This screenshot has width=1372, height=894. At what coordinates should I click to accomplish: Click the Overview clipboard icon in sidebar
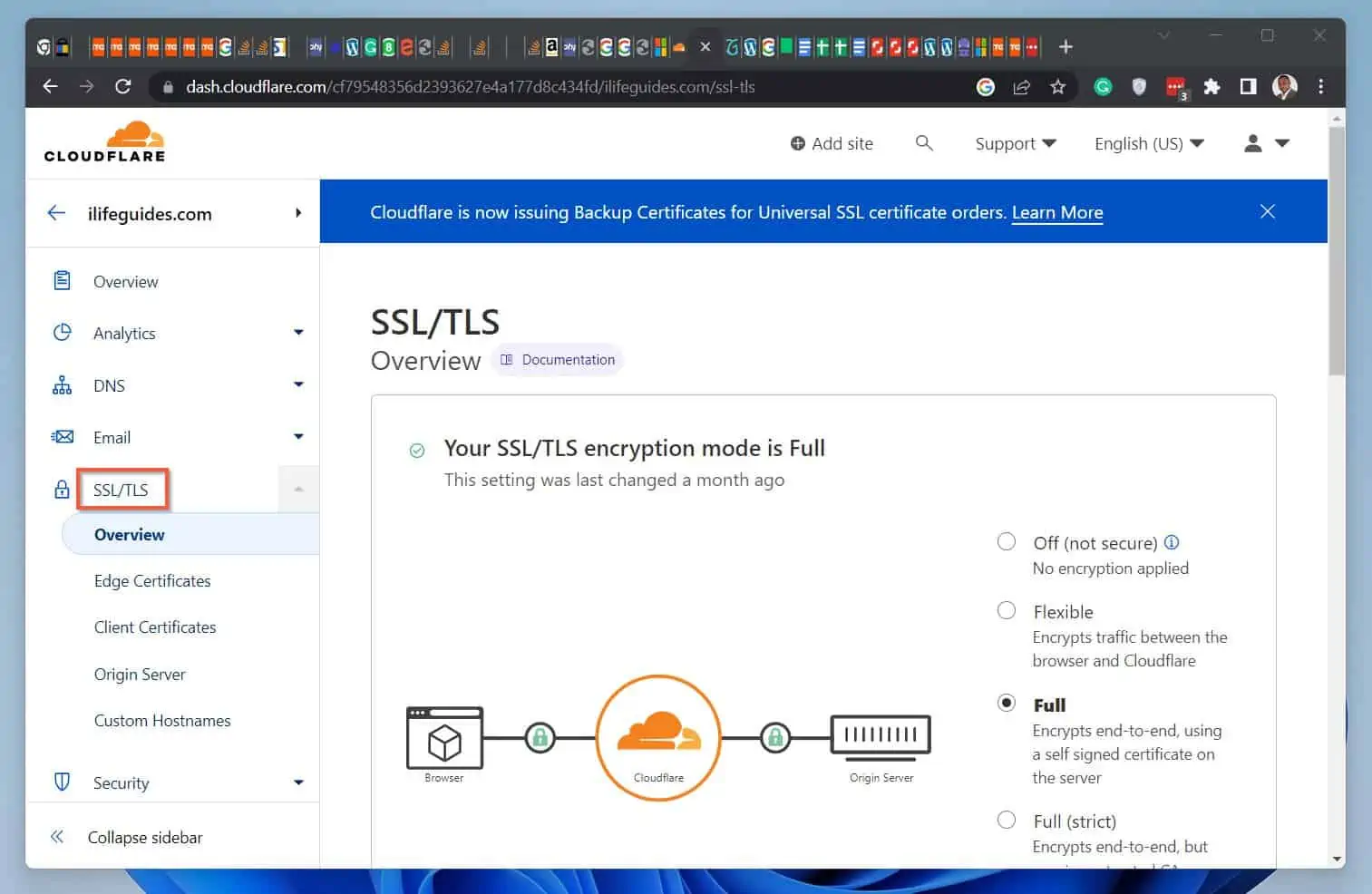62,281
